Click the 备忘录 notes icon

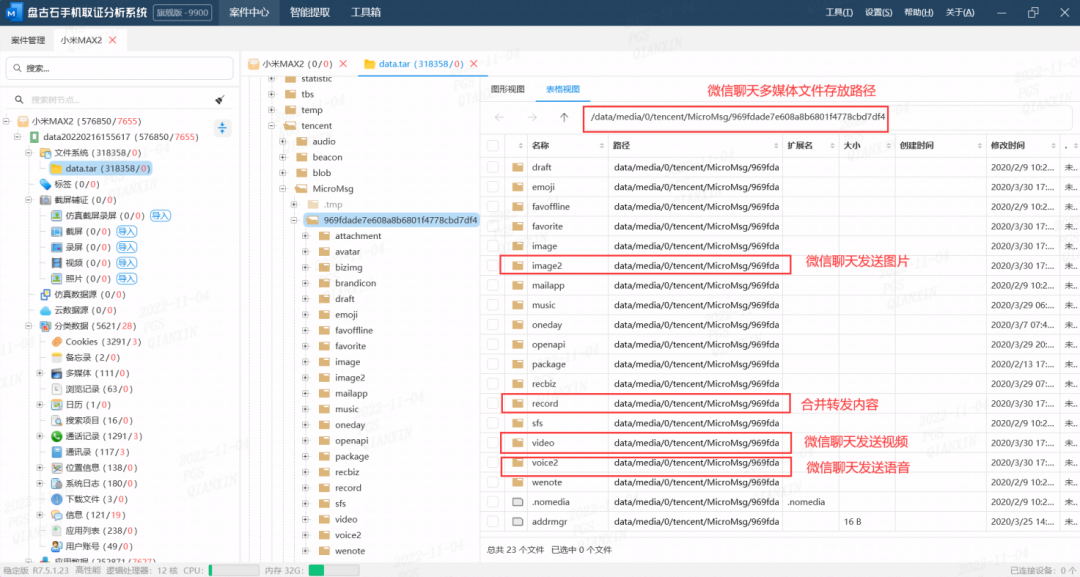[x=56, y=357]
